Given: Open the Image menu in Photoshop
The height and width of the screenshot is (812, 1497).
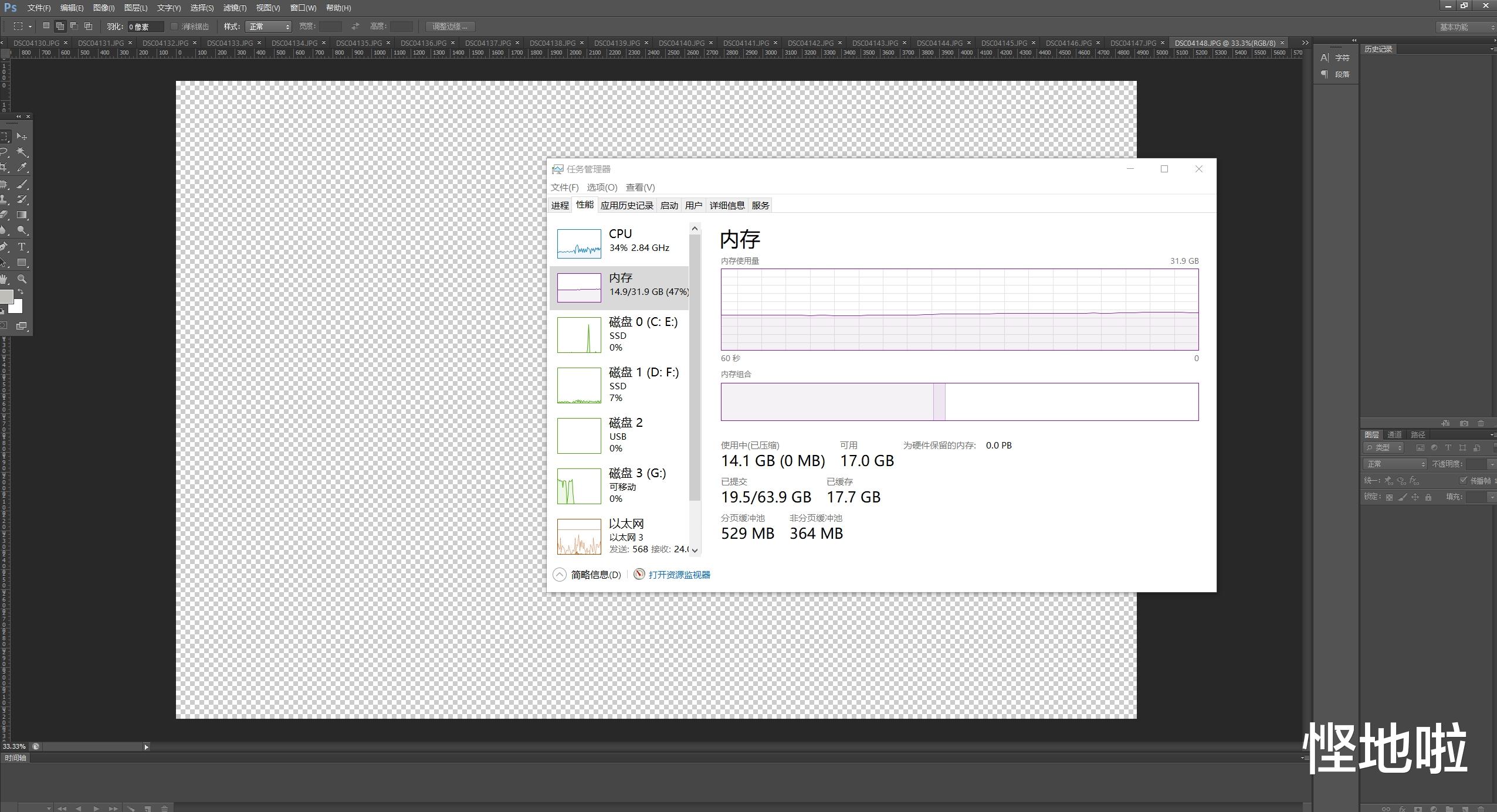Looking at the screenshot, I should tap(104, 8).
